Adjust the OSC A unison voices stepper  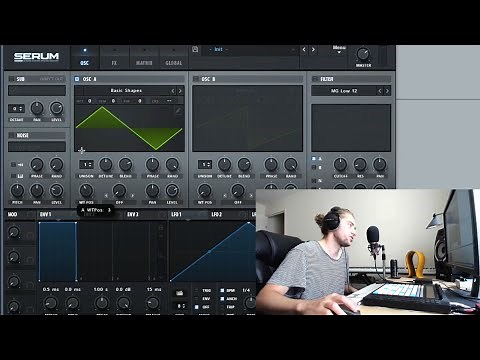click(x=86, y=164)
